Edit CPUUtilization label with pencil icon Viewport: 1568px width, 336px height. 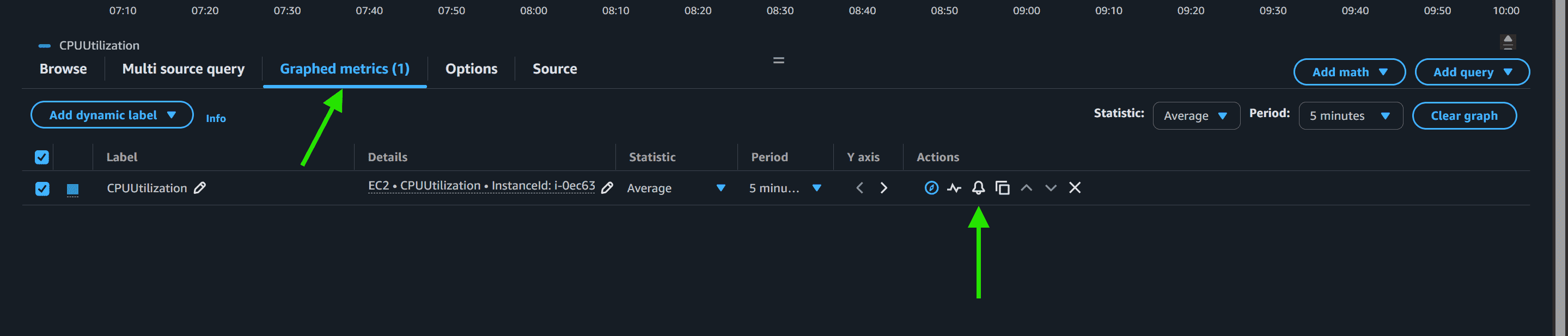(x=200, y=188)
